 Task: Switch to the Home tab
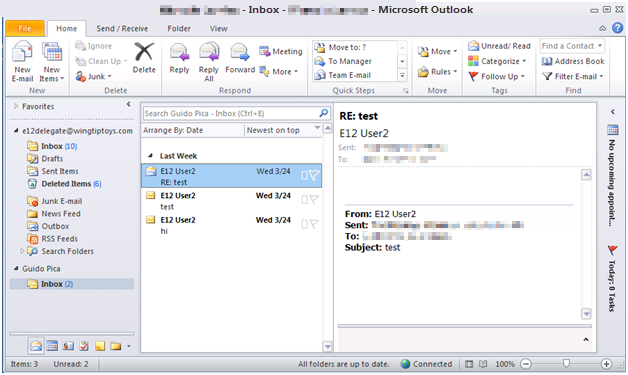click(x=66, y=28)
